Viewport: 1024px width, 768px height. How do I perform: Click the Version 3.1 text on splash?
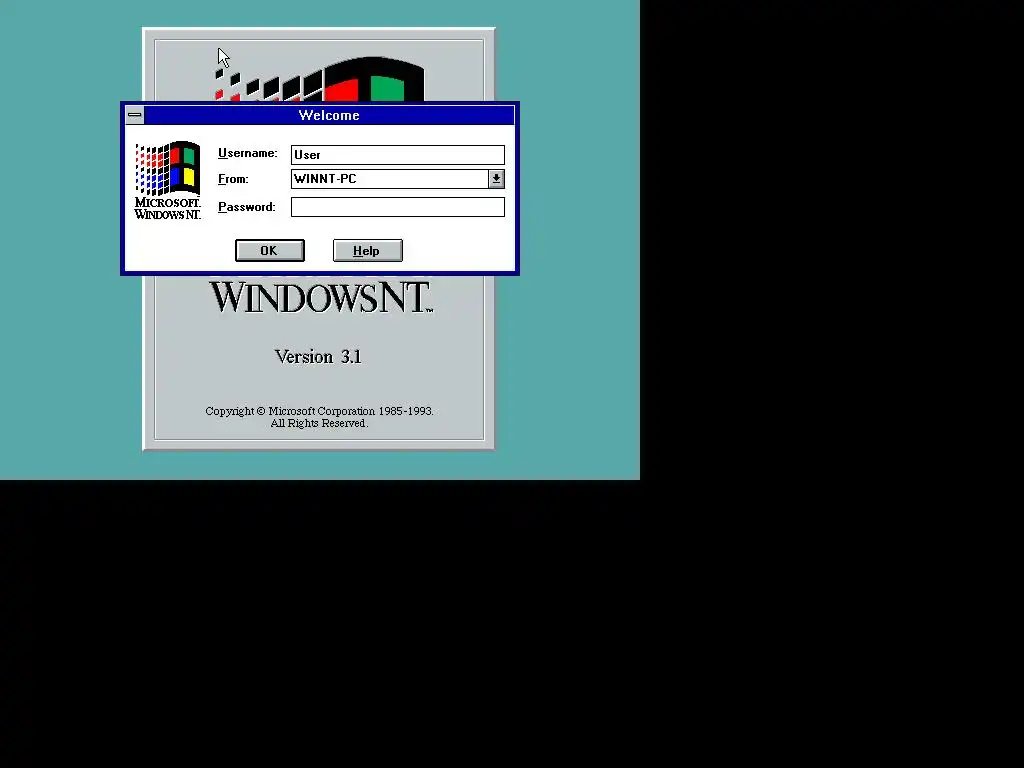[318, 357]
